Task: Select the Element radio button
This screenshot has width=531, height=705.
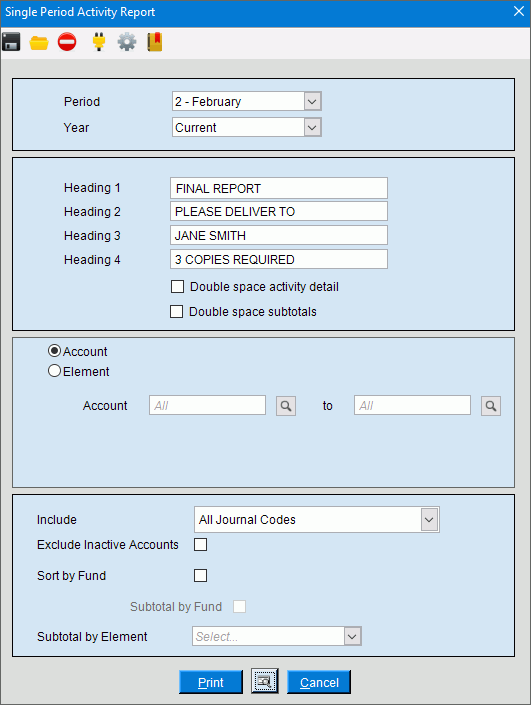Action: click(54, 371)
